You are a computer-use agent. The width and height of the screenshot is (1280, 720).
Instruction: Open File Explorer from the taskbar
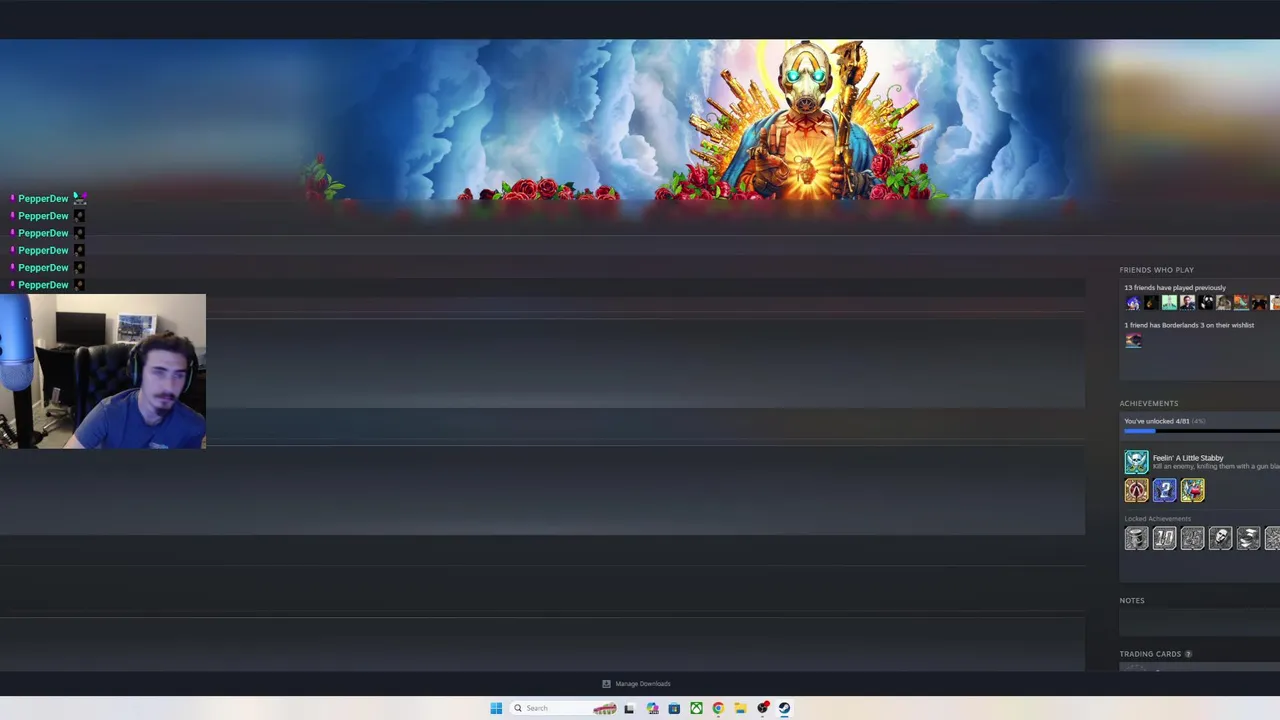[740, 708]
